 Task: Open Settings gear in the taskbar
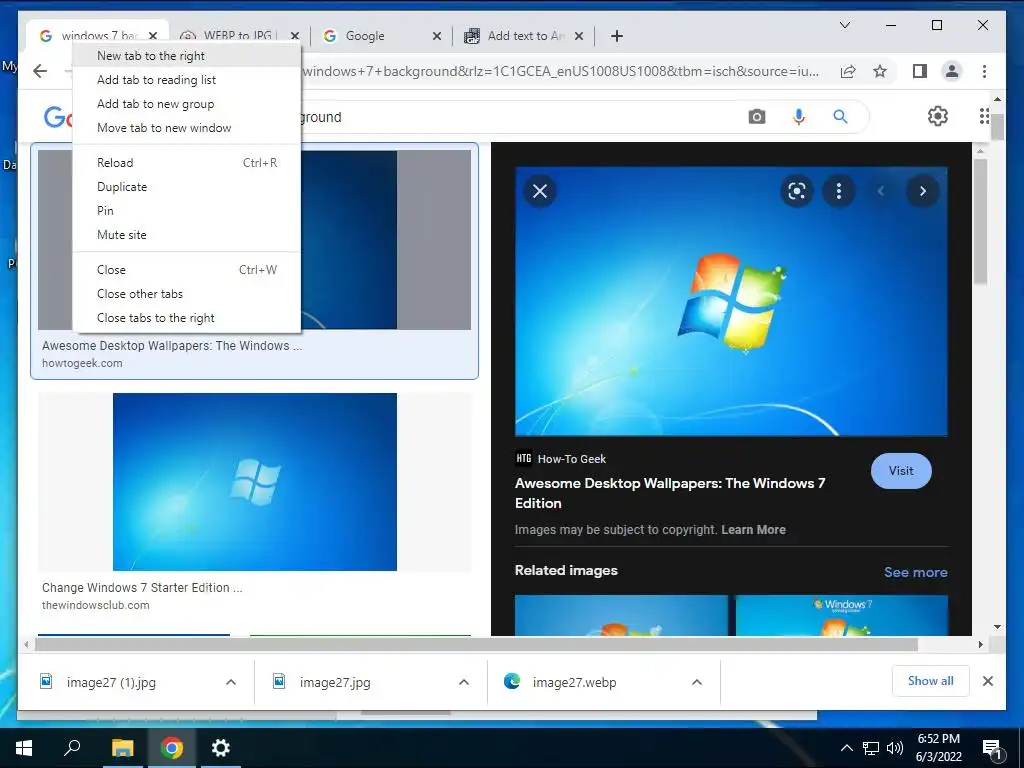pos(221,748)
